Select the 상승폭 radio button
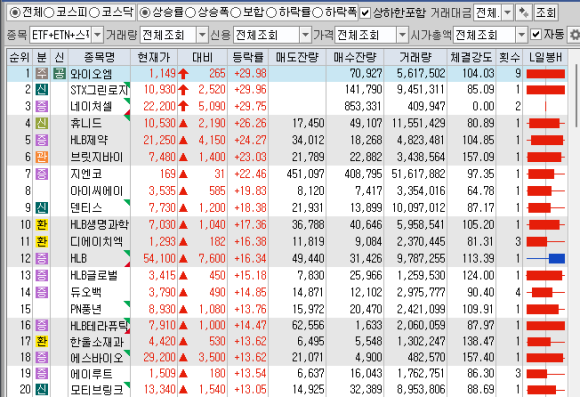 190,13
